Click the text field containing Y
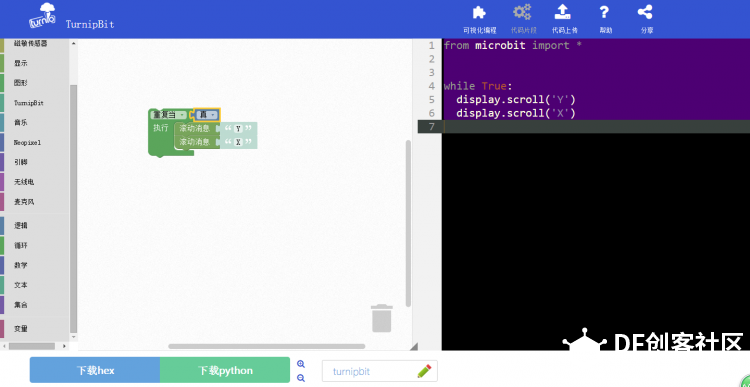 238,129
